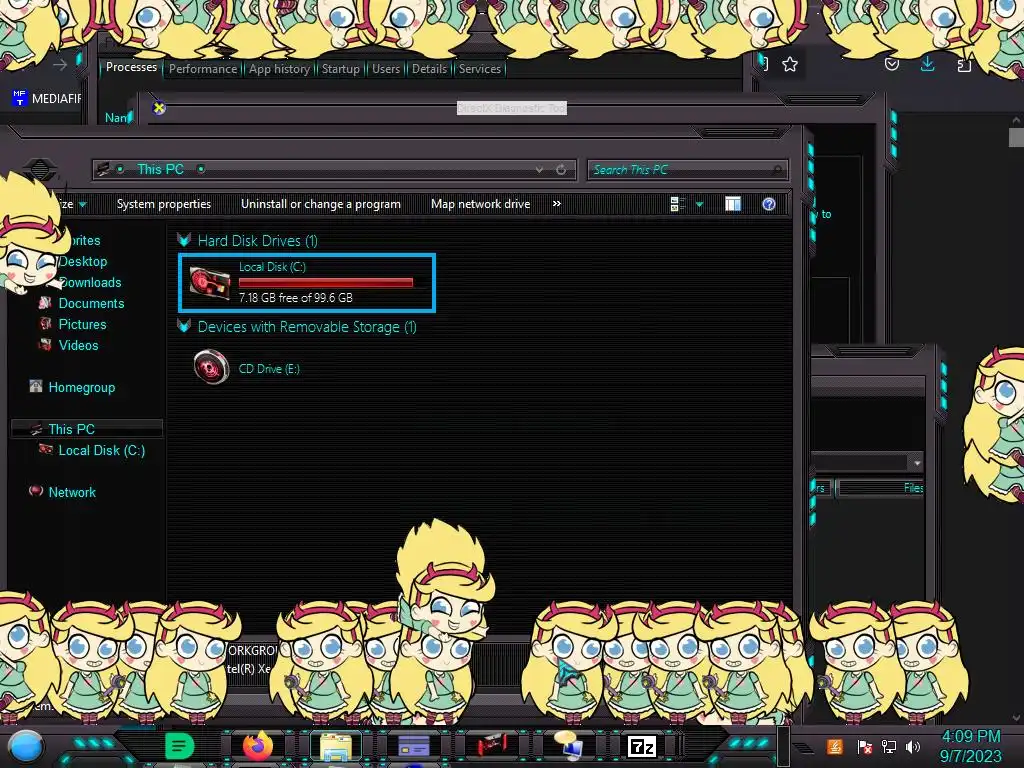Open the Firefox downloads panel

click(x=927, y=63)
